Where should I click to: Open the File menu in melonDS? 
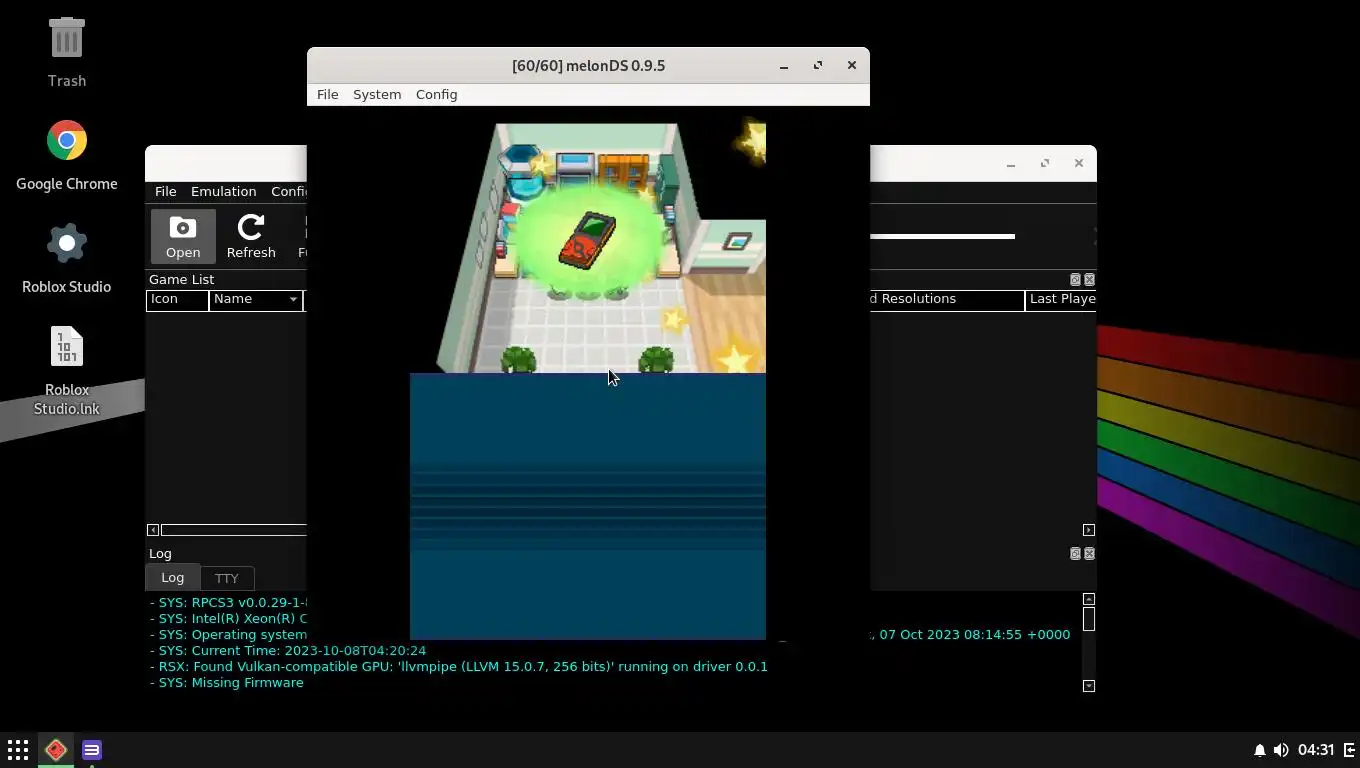327,94
